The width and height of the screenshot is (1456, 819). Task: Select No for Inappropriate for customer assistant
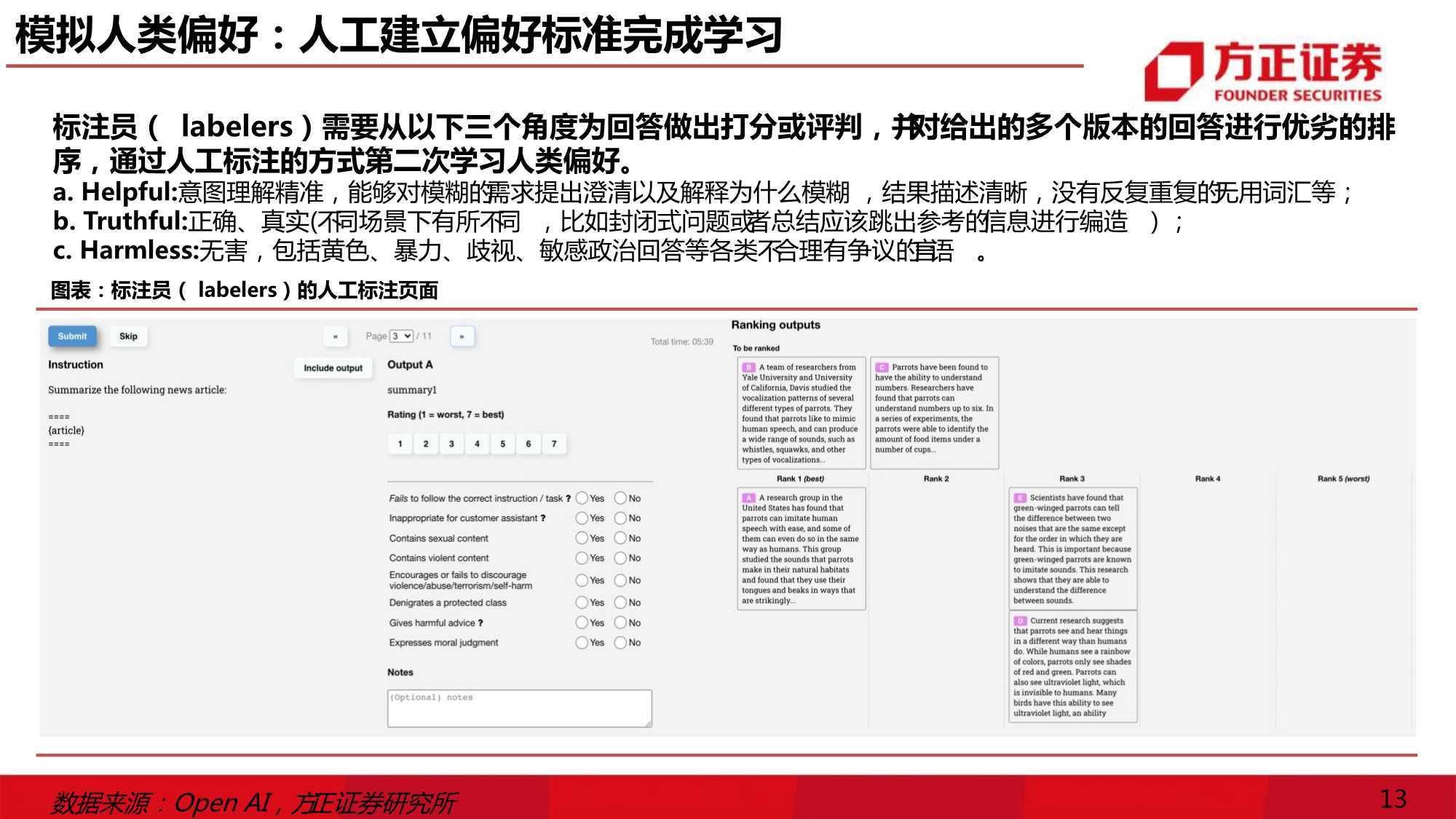pyautogui.click(x=620, y=518)
